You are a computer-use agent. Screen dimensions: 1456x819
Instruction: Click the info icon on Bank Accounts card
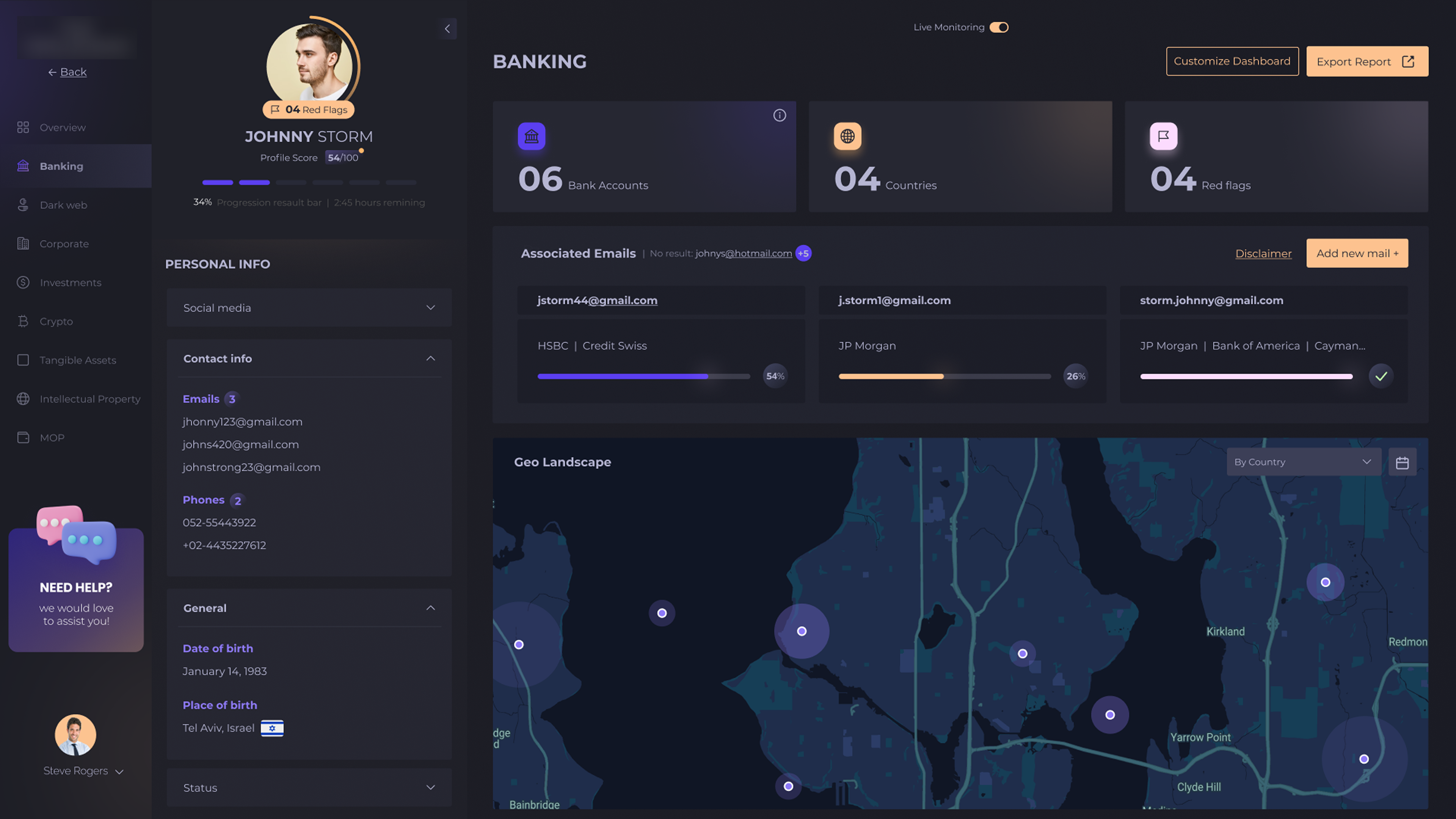780,115
